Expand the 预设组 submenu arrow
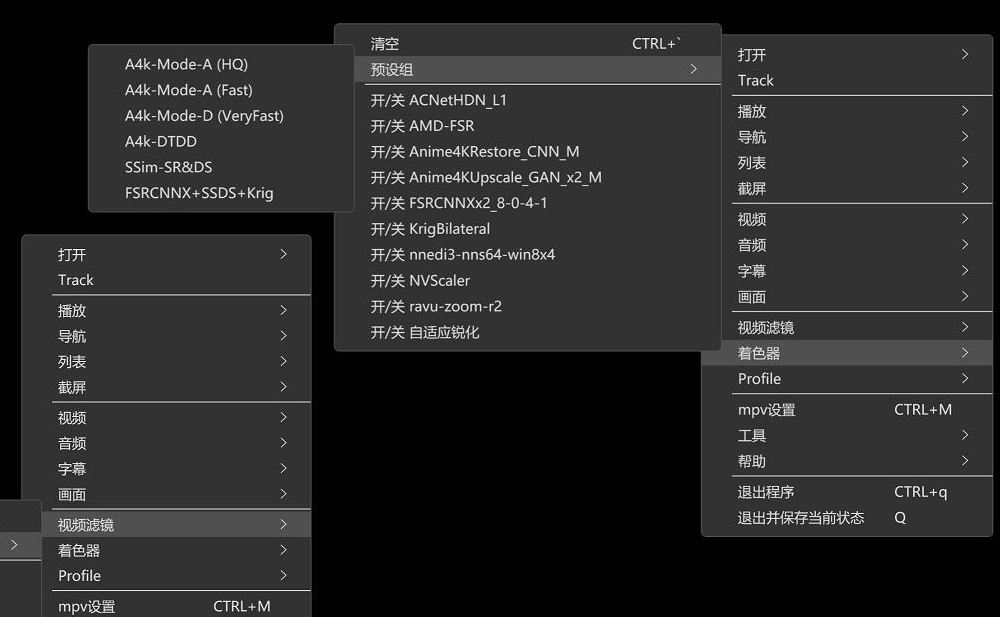 (693, 69)
